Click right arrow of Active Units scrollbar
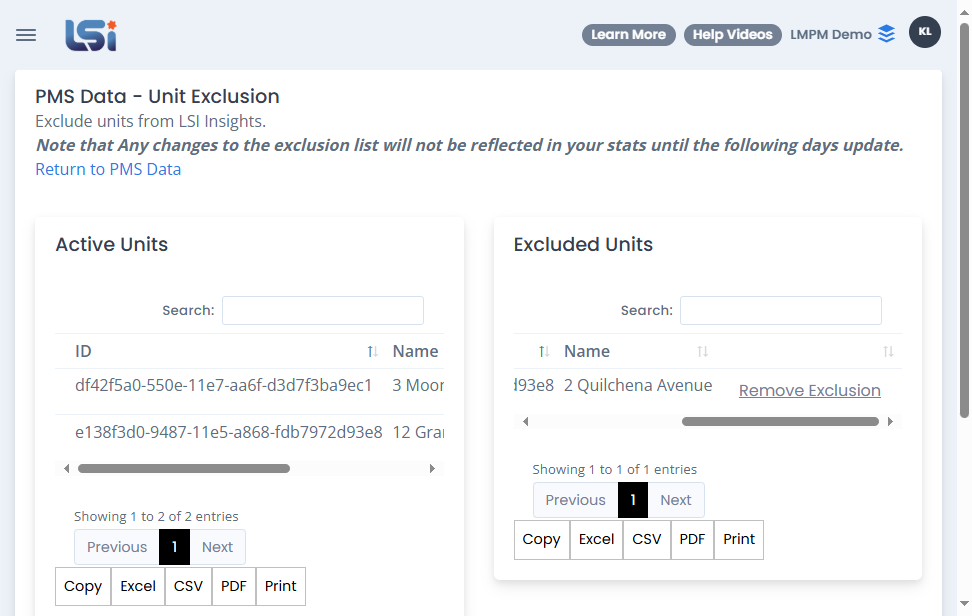The image size is (972, 616). click(432, 469)
